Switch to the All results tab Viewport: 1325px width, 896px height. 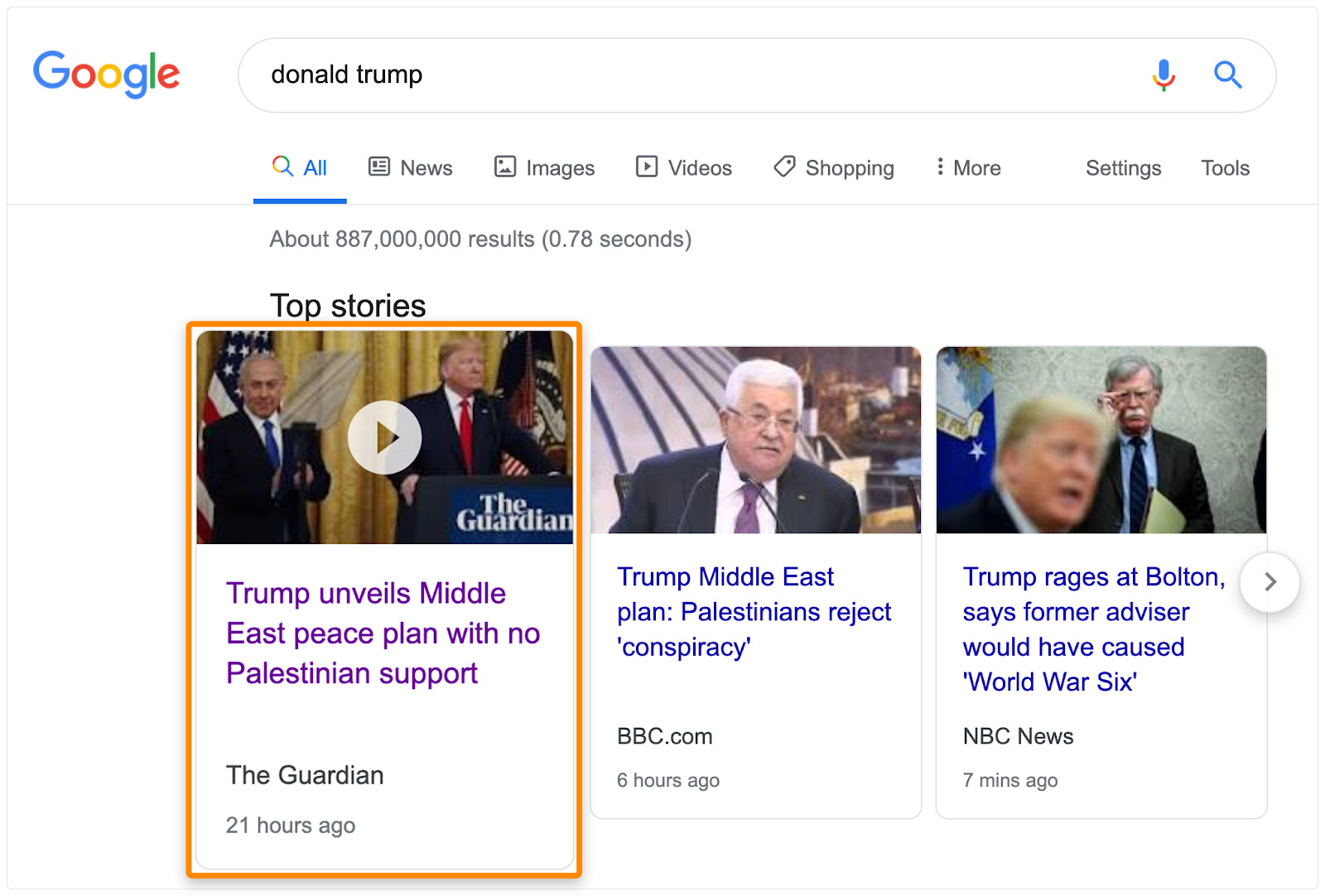299,166
